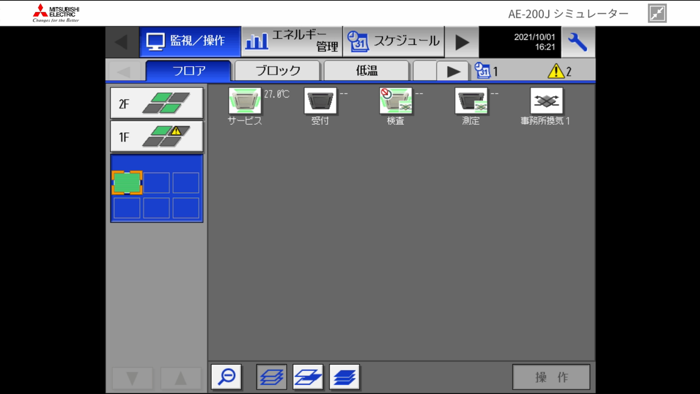The width and height of the screenshot is (700, 394).
Task: Select the サービス air conditioner unit icon
Action: point(245,100)
